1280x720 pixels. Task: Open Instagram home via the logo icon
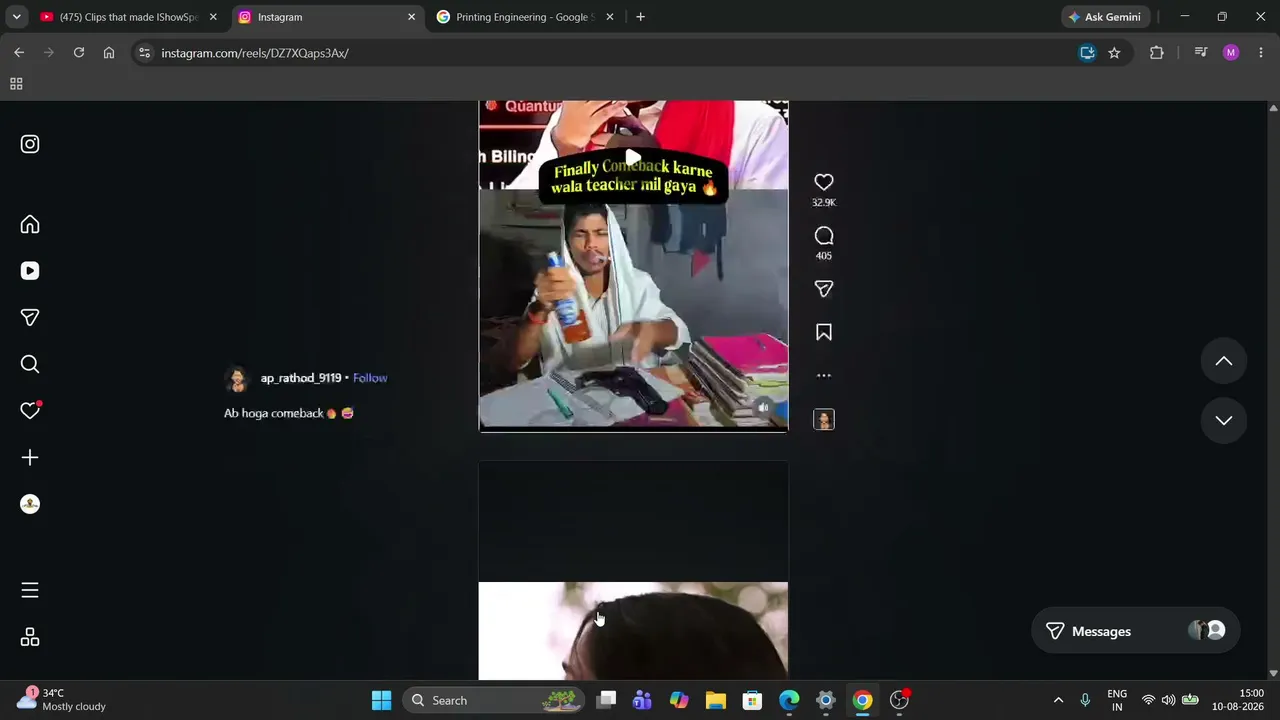click(x=30, y=144)
